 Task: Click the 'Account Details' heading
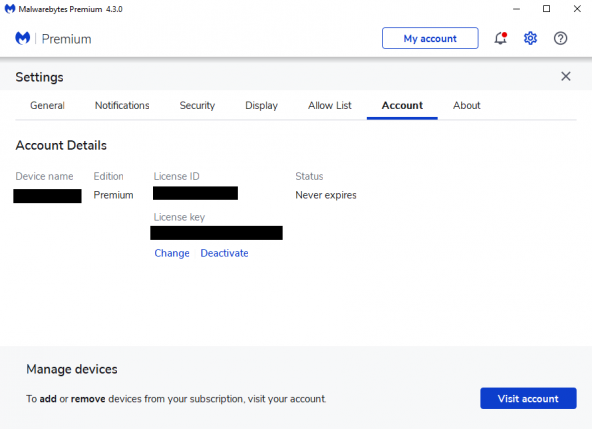tap(61, 145)
